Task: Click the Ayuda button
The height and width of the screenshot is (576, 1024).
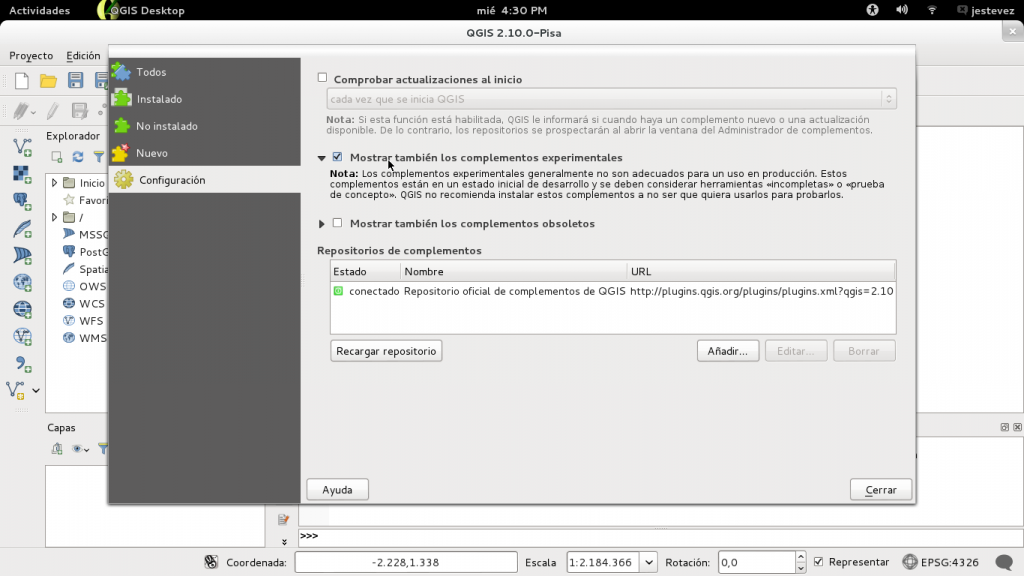Action: click(337, 489)
